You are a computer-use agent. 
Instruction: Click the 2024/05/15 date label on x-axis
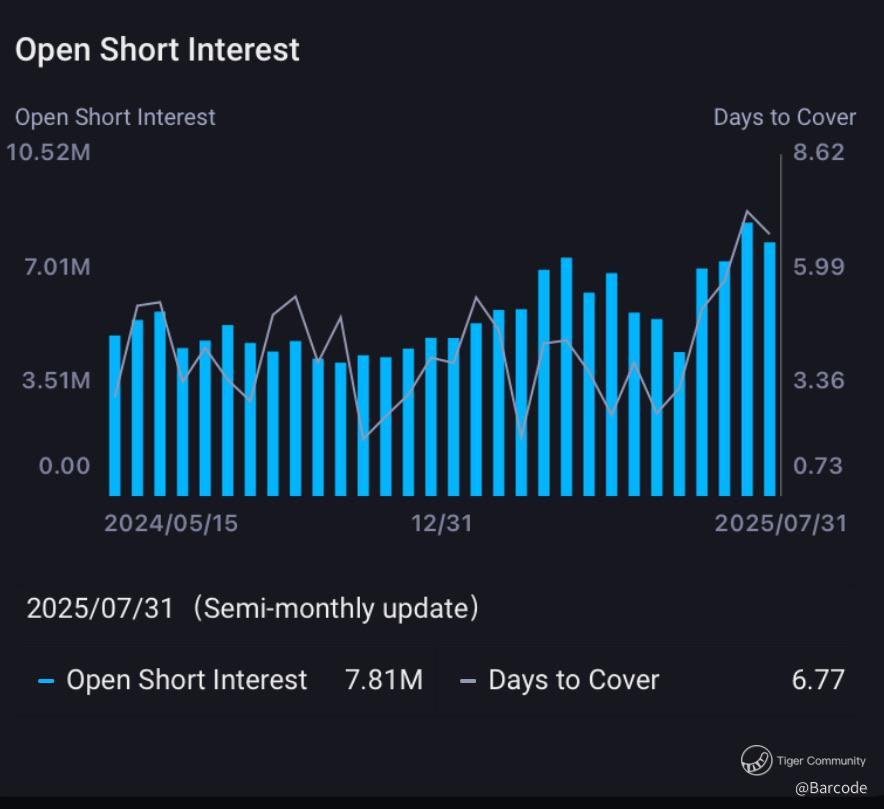tap(171, 523)
